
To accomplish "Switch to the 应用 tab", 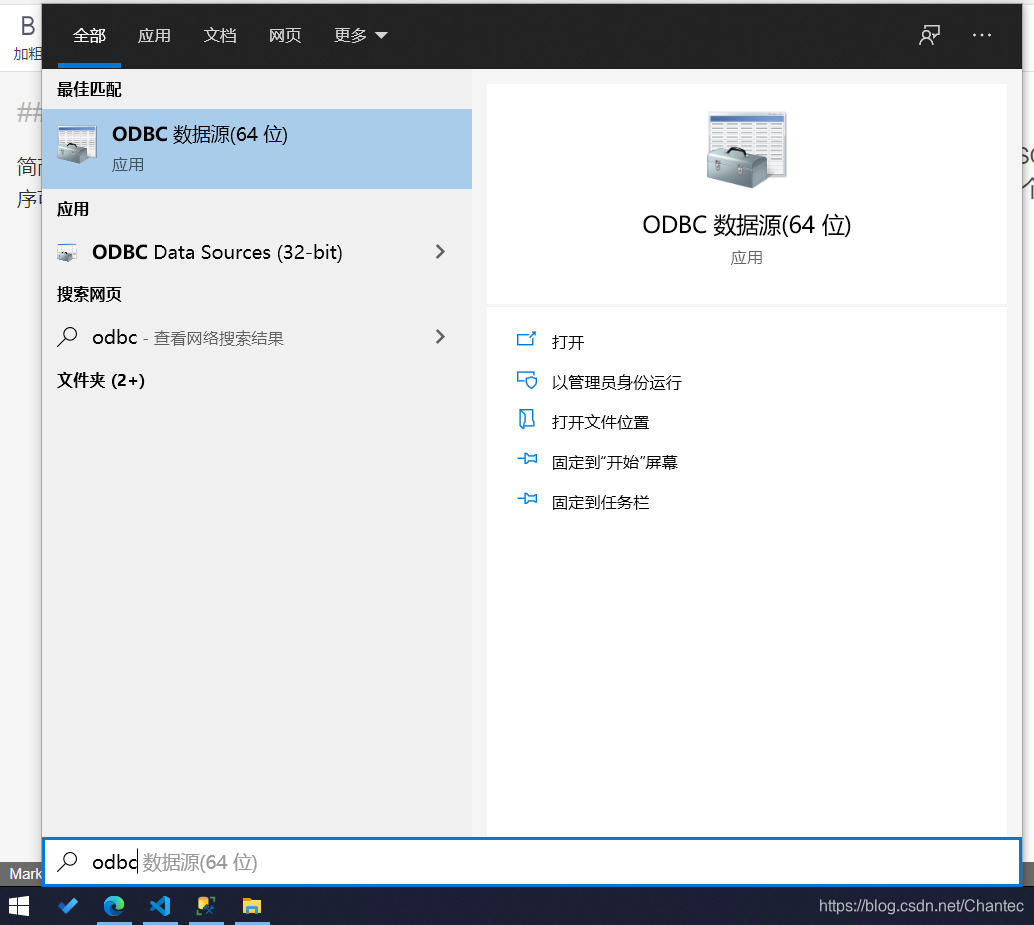I will click(x=154, y=35).
